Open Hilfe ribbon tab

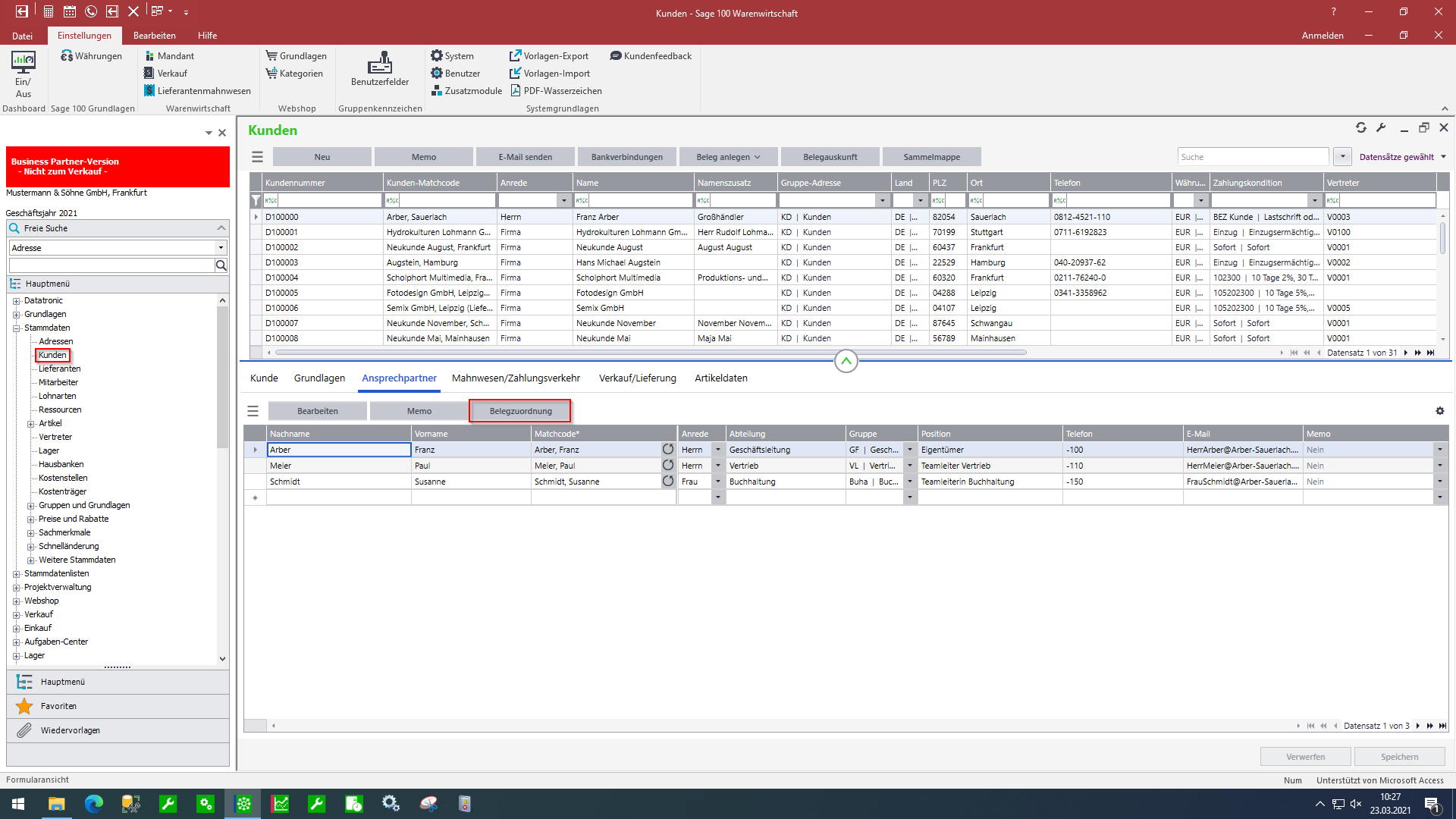point(208,36)
